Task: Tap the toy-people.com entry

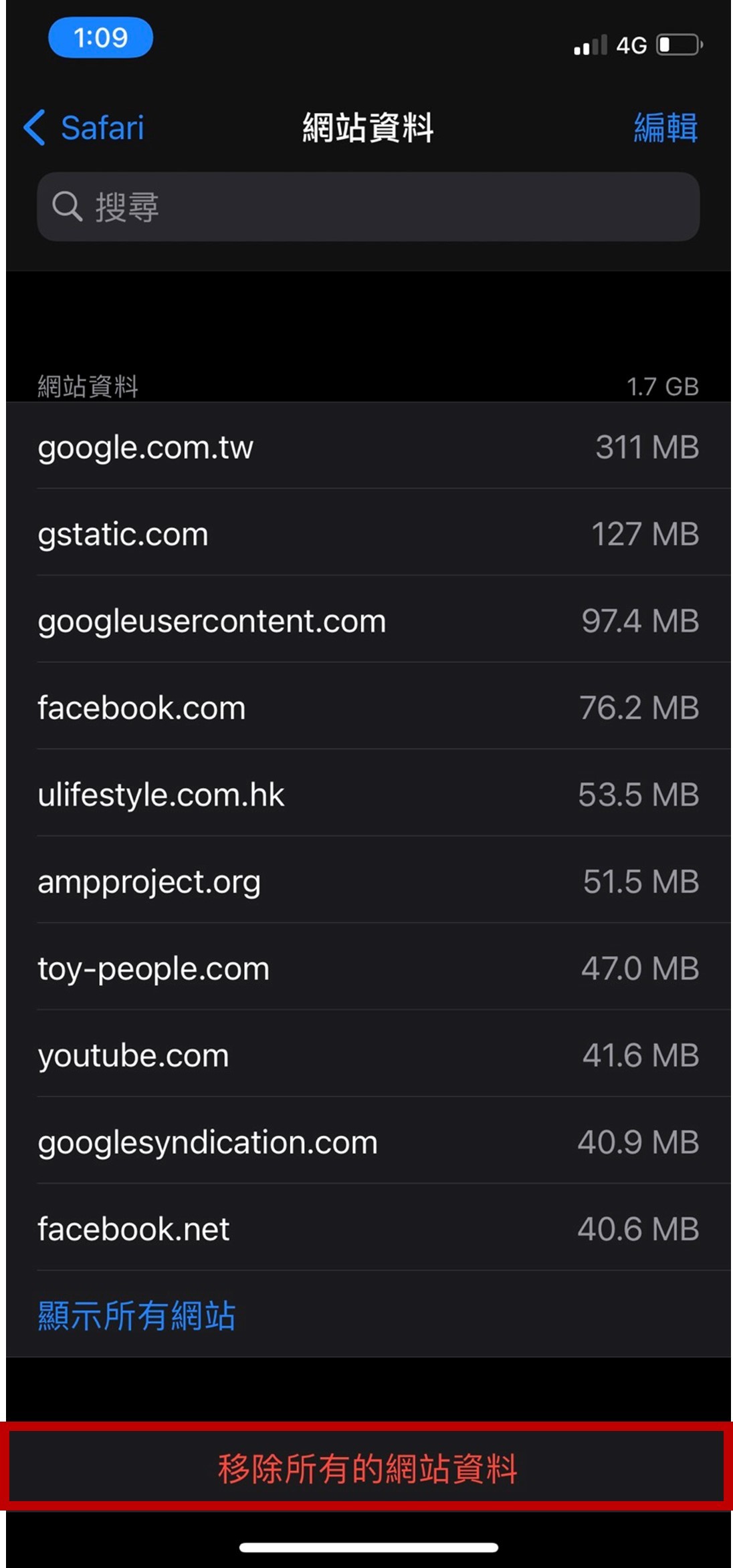Action: 368,968
